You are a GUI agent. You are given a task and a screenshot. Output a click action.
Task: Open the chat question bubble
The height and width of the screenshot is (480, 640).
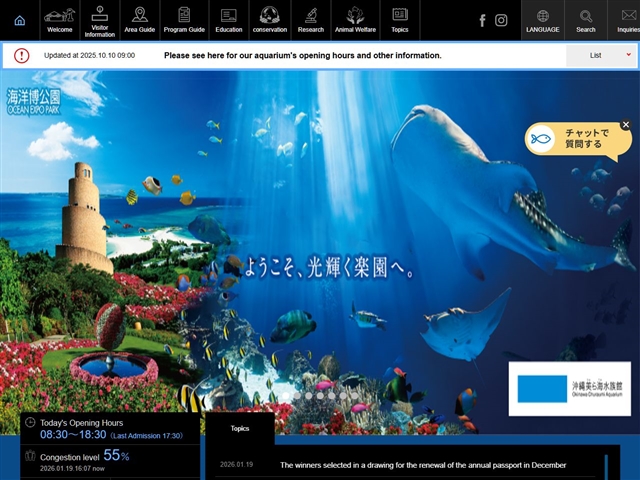coord(578,139)
